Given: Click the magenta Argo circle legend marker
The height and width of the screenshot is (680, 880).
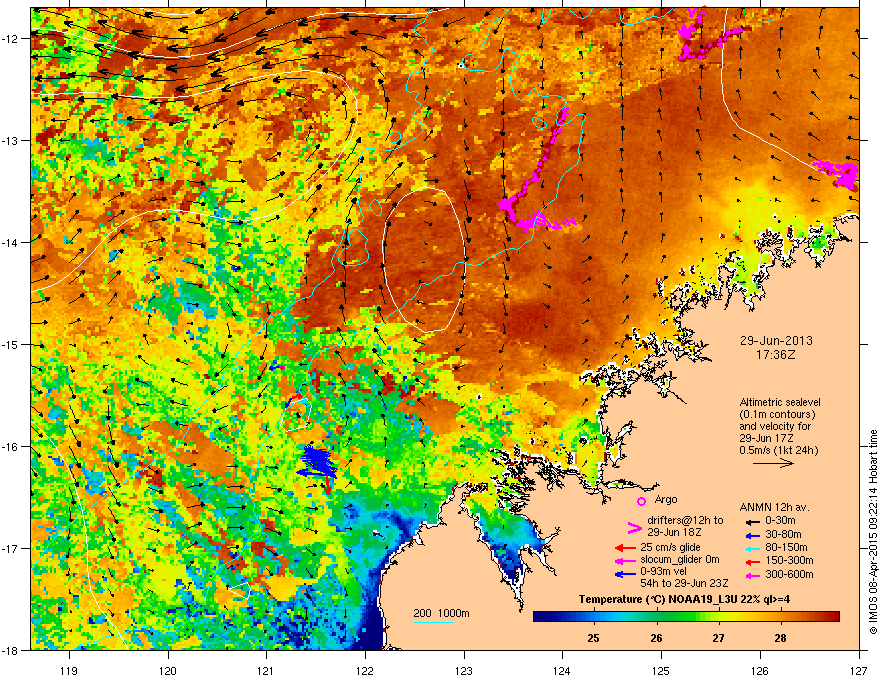Looking at the screenshot, I should tap(641, 501).
